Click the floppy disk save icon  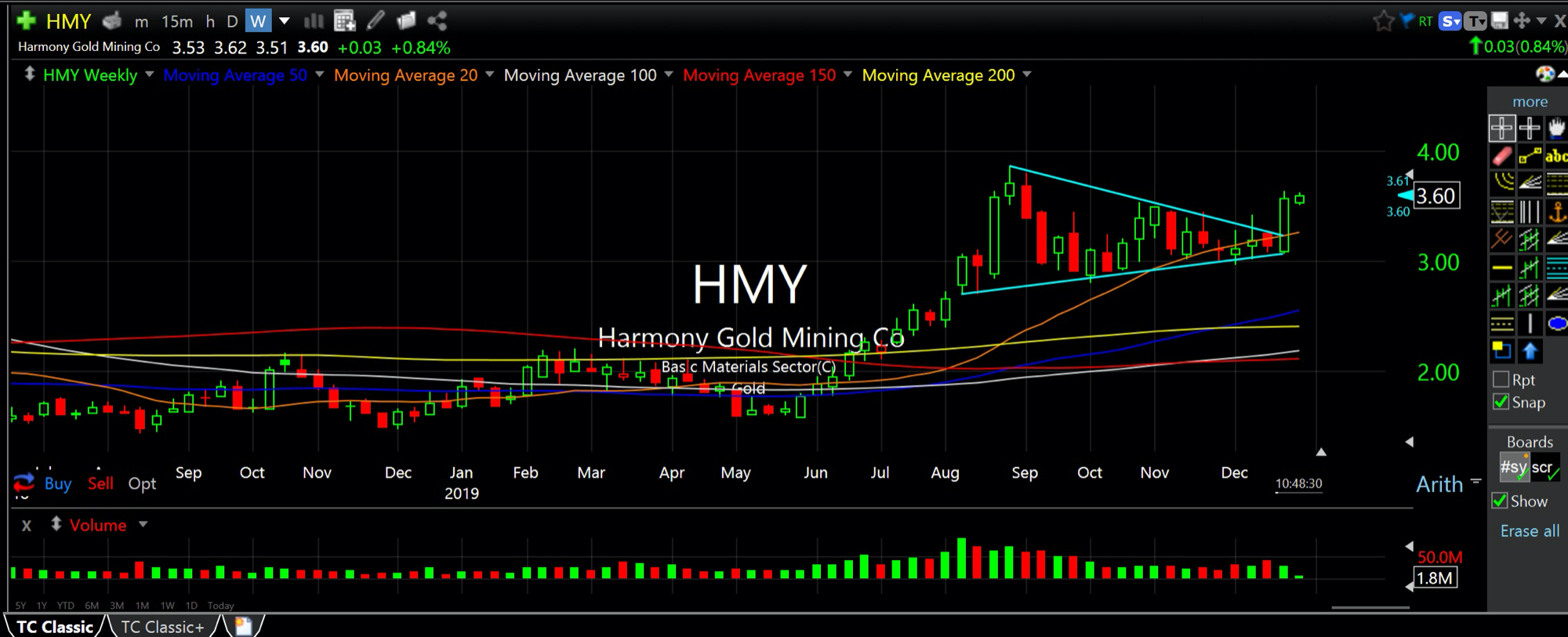[x=1499, y=21]
